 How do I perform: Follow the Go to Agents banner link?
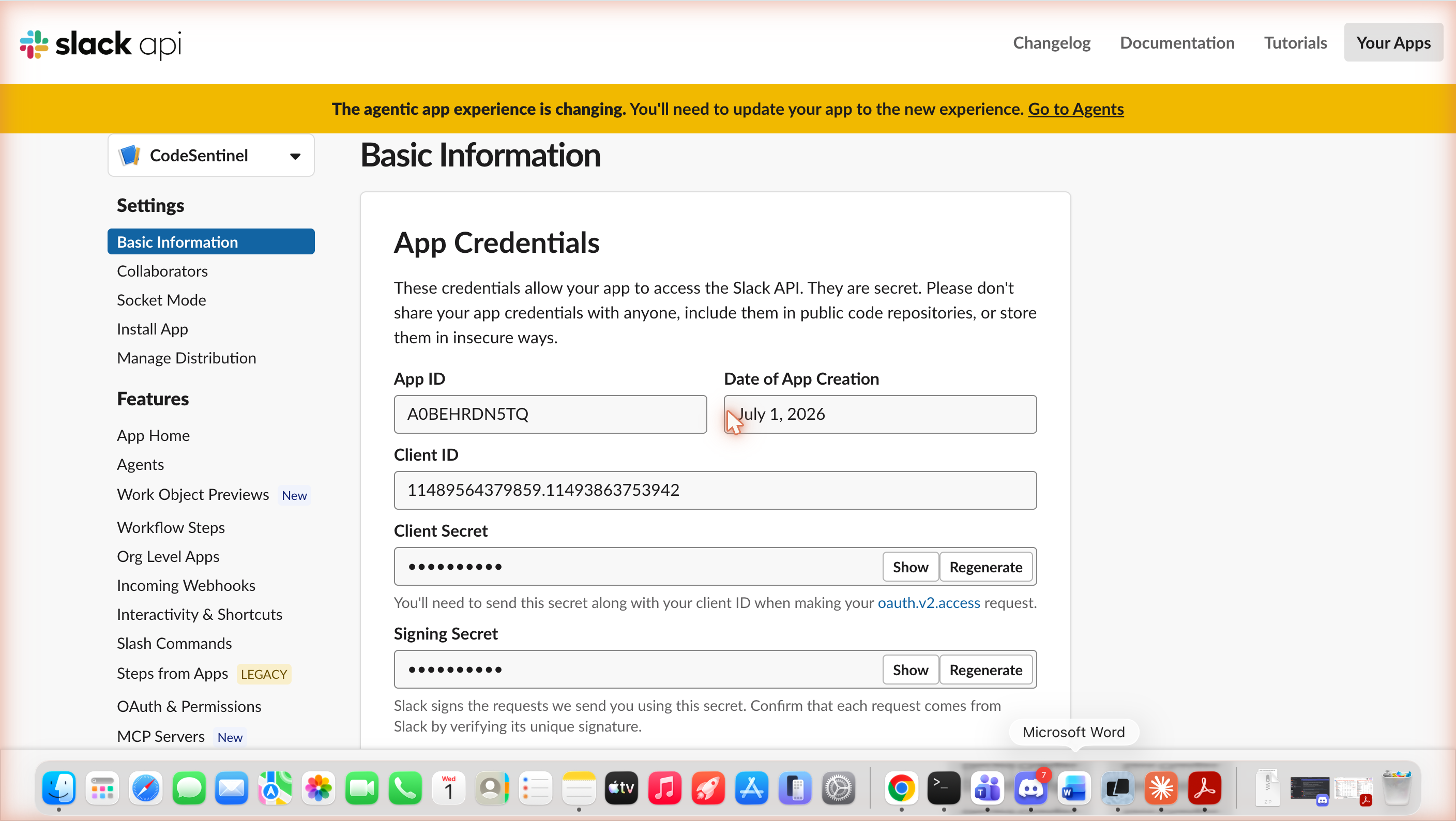1075,109
